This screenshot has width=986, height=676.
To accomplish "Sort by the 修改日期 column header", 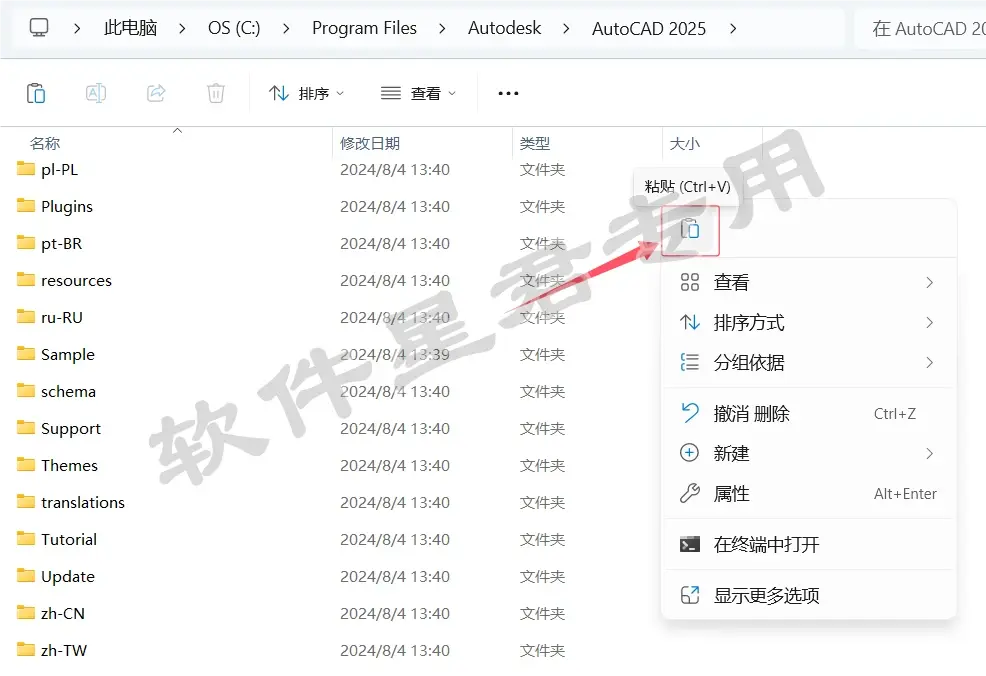I will pos(370,143).
